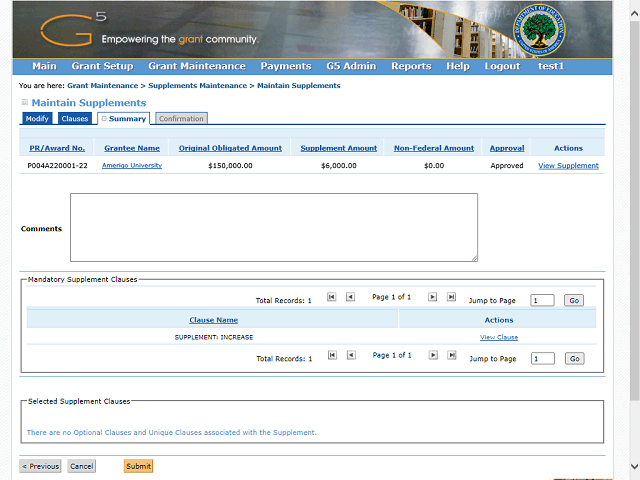Click the G5 logo in the header
The width and height of the screenshot is (640, 480).
73,29
